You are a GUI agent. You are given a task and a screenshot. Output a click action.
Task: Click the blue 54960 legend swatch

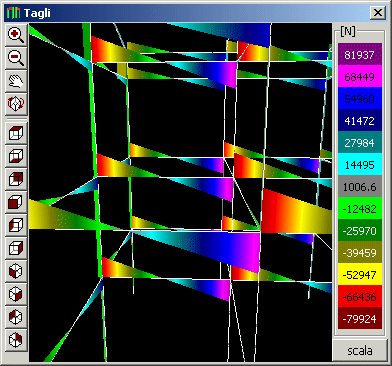pyautogui.click(x=360, y=98)
